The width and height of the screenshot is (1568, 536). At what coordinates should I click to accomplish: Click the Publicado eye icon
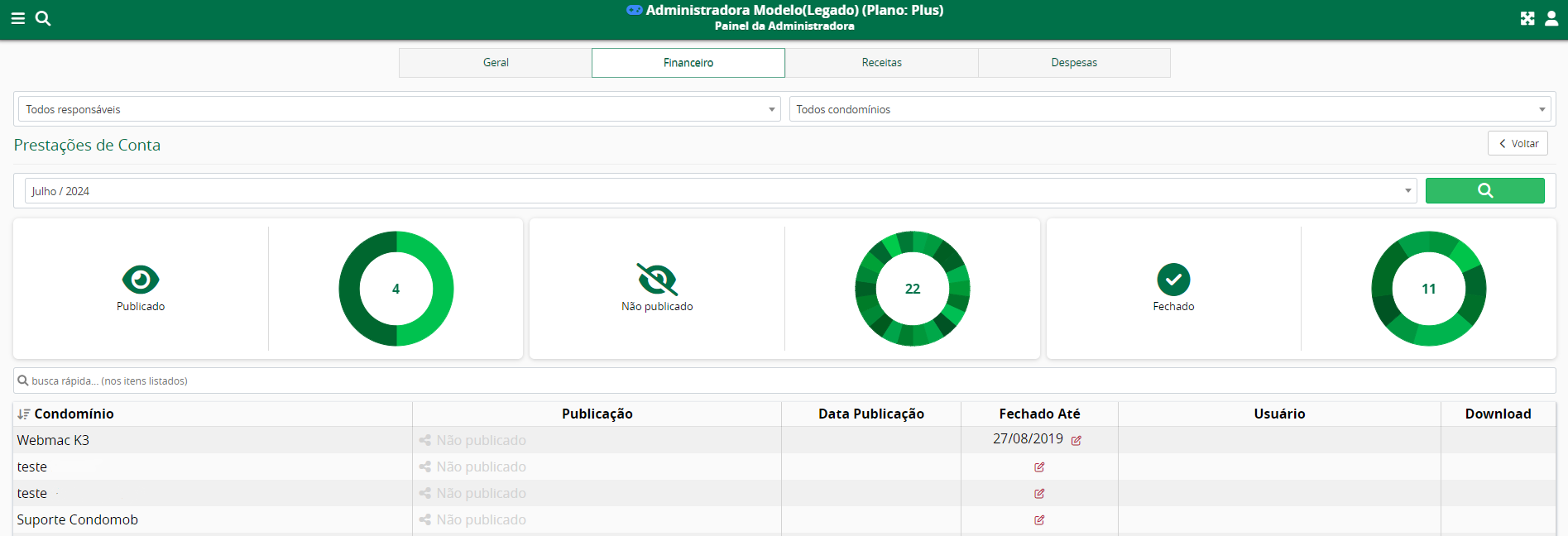[141, 280]
